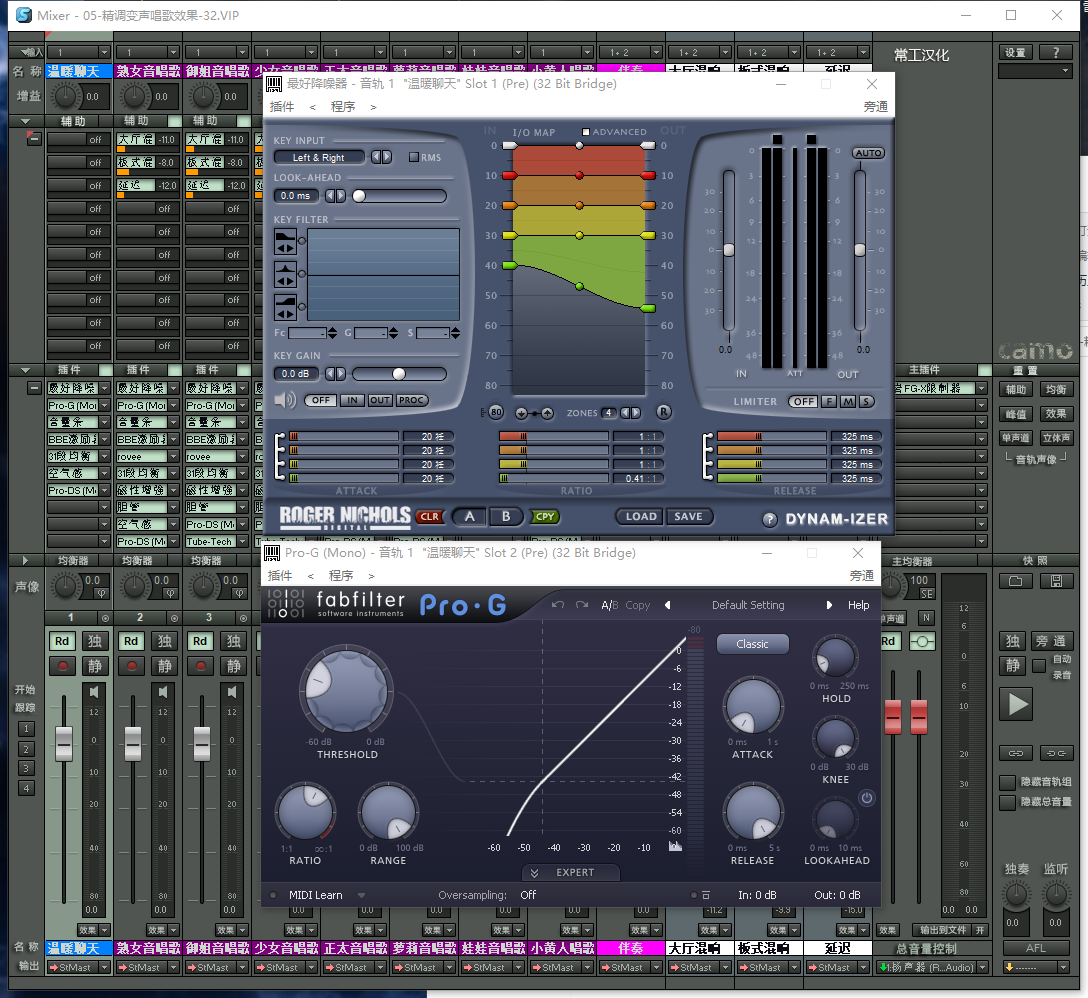This screenshot has width=1088, height=998.
Task: Click the LOAD button in Dynam-izer
Action: click(640, 516)
